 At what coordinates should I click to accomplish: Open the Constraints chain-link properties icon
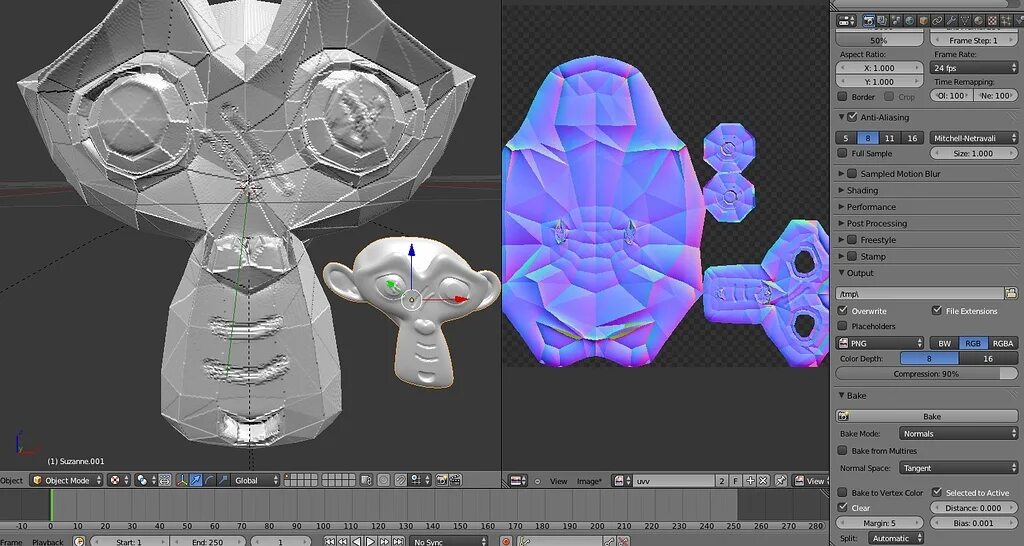(937, 21)
